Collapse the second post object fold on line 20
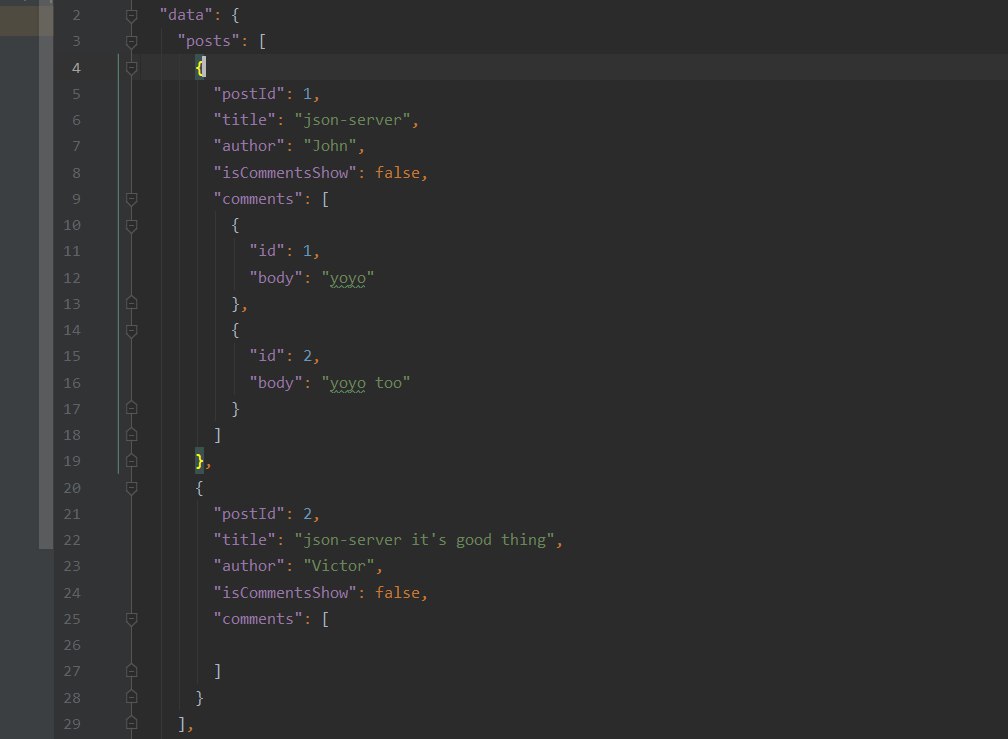Viewport: 1008px width, 739px height. [x=131, y=488]
